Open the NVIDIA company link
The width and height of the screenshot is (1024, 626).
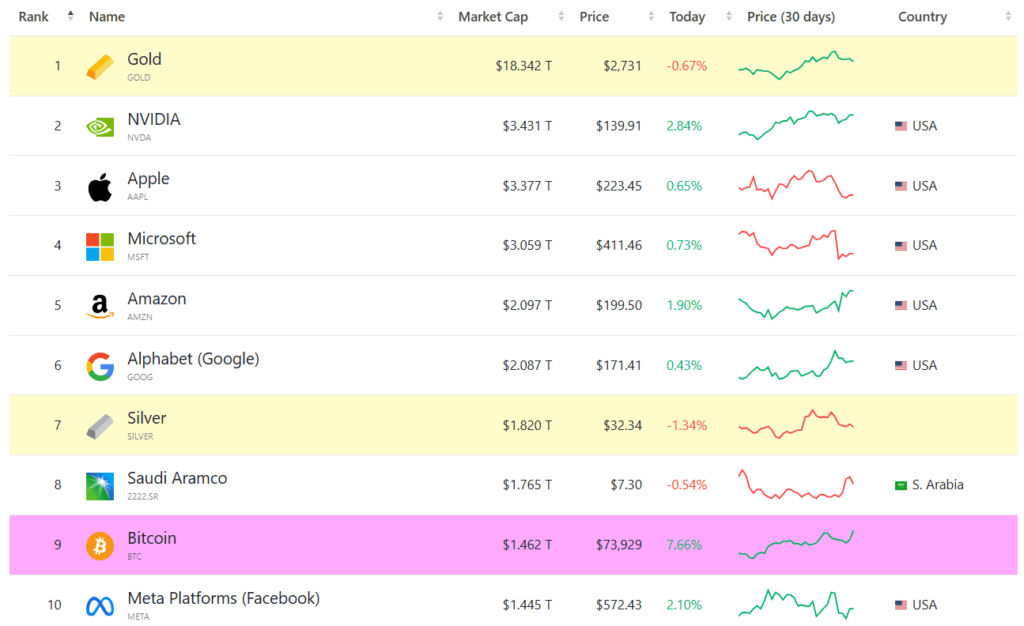153,119
